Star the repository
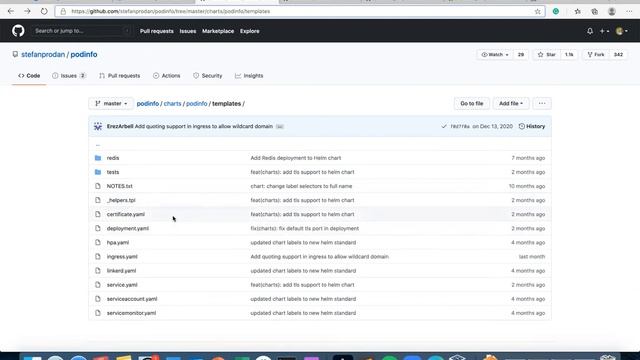Viewport: 640px width, 360px height. 547,55
